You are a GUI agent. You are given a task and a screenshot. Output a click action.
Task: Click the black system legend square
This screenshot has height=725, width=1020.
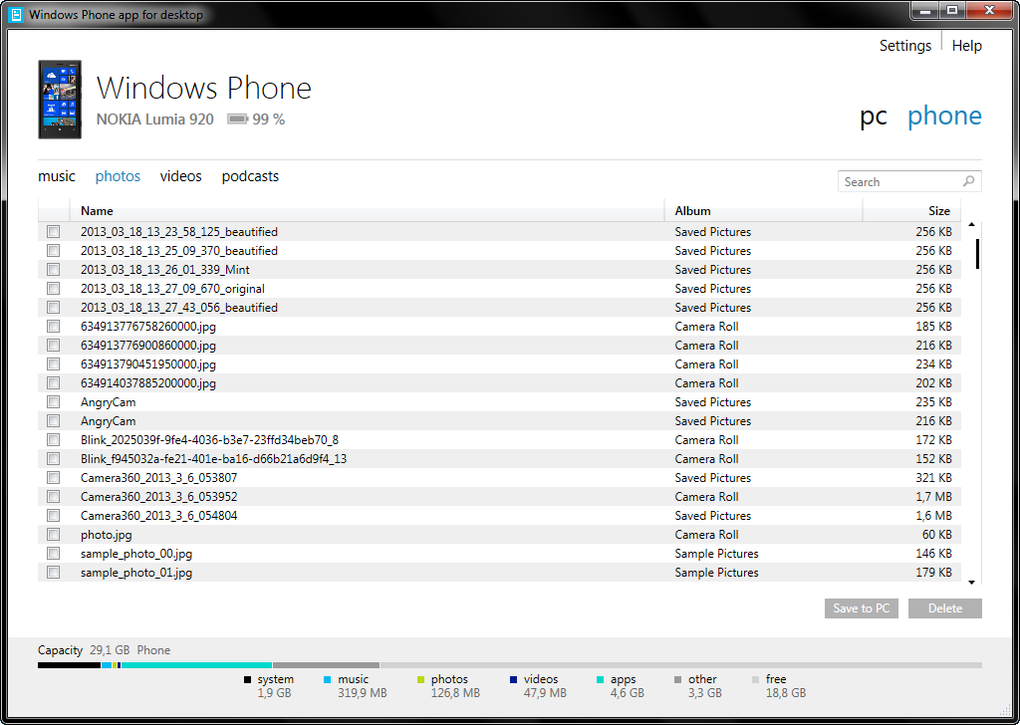click(247, 679)
